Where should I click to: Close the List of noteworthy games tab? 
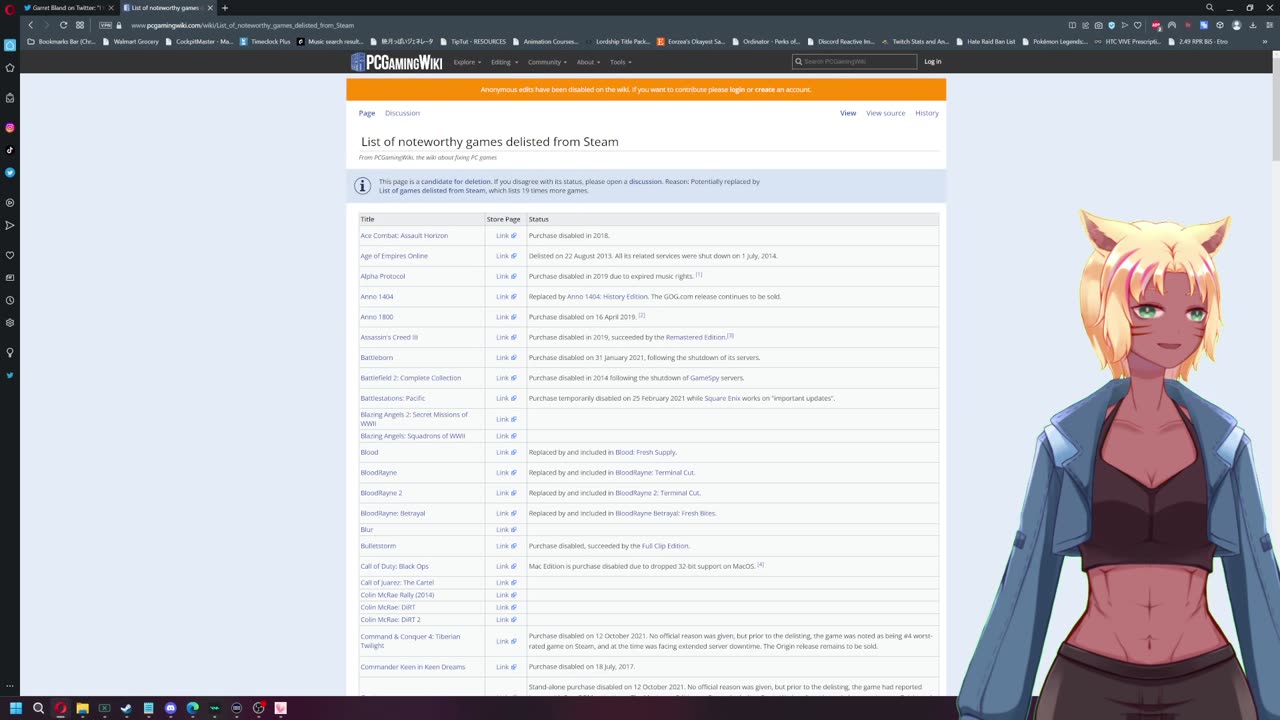[x=210, y=8]
